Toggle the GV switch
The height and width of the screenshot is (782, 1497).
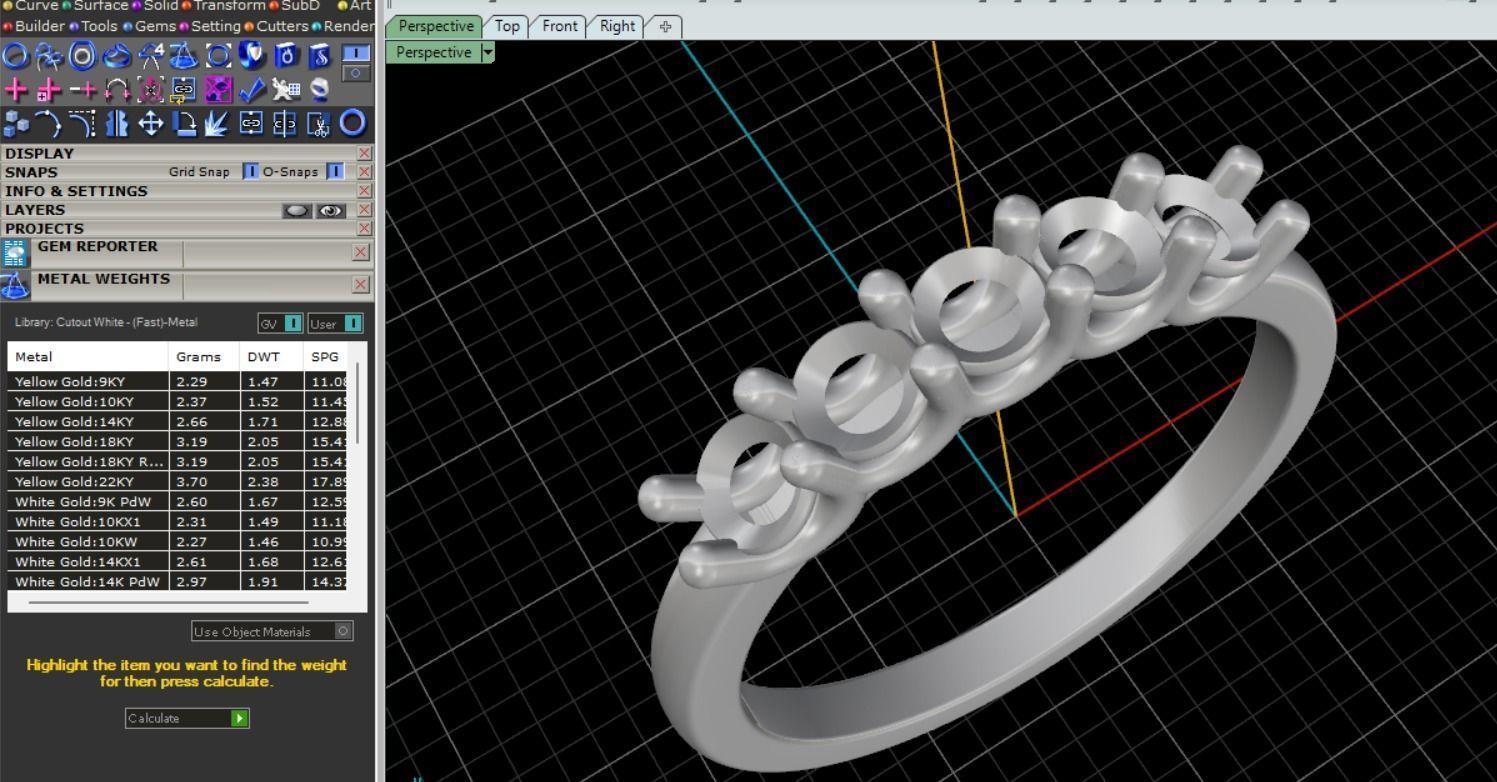(x=280, y=323)
